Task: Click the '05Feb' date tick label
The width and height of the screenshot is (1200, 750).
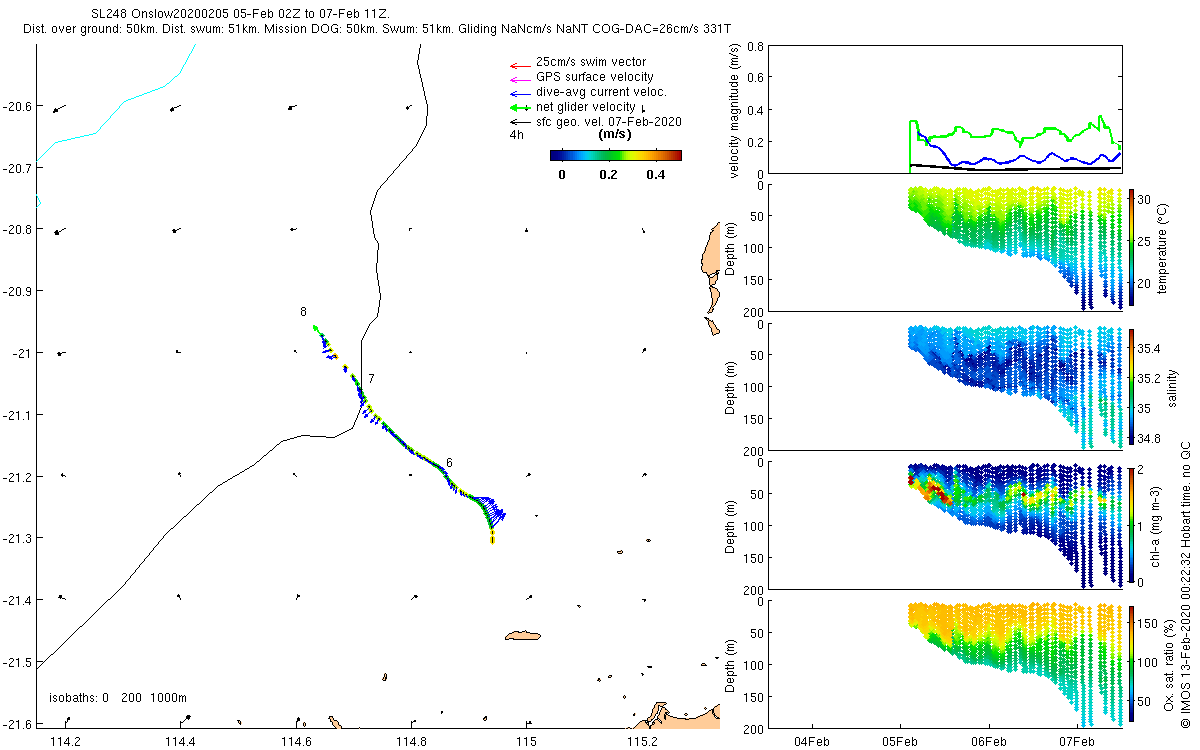Action: [900, 741]
